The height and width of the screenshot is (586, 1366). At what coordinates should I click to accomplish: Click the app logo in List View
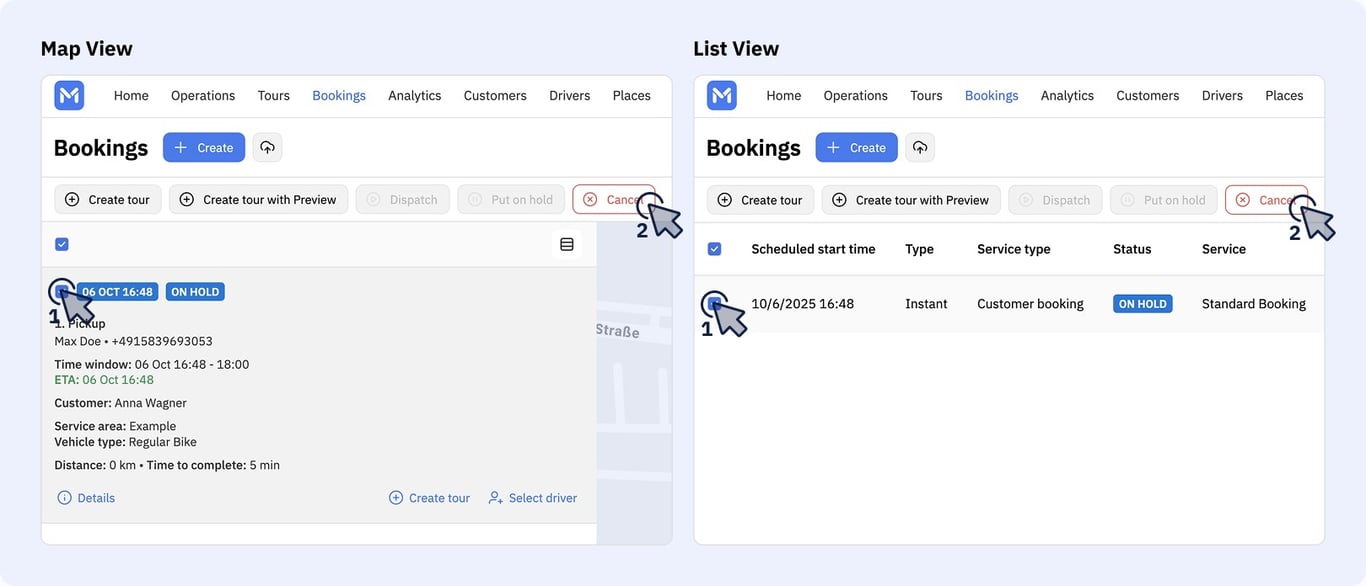click(722, 96)
